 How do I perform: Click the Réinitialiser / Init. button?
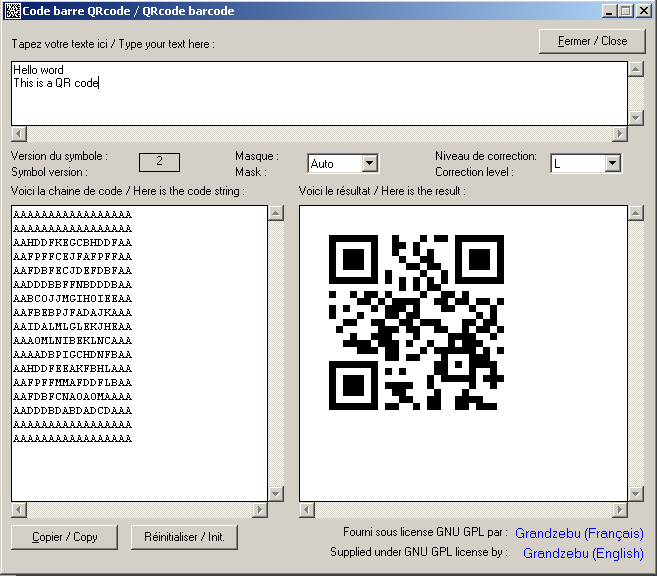(184, 537)
